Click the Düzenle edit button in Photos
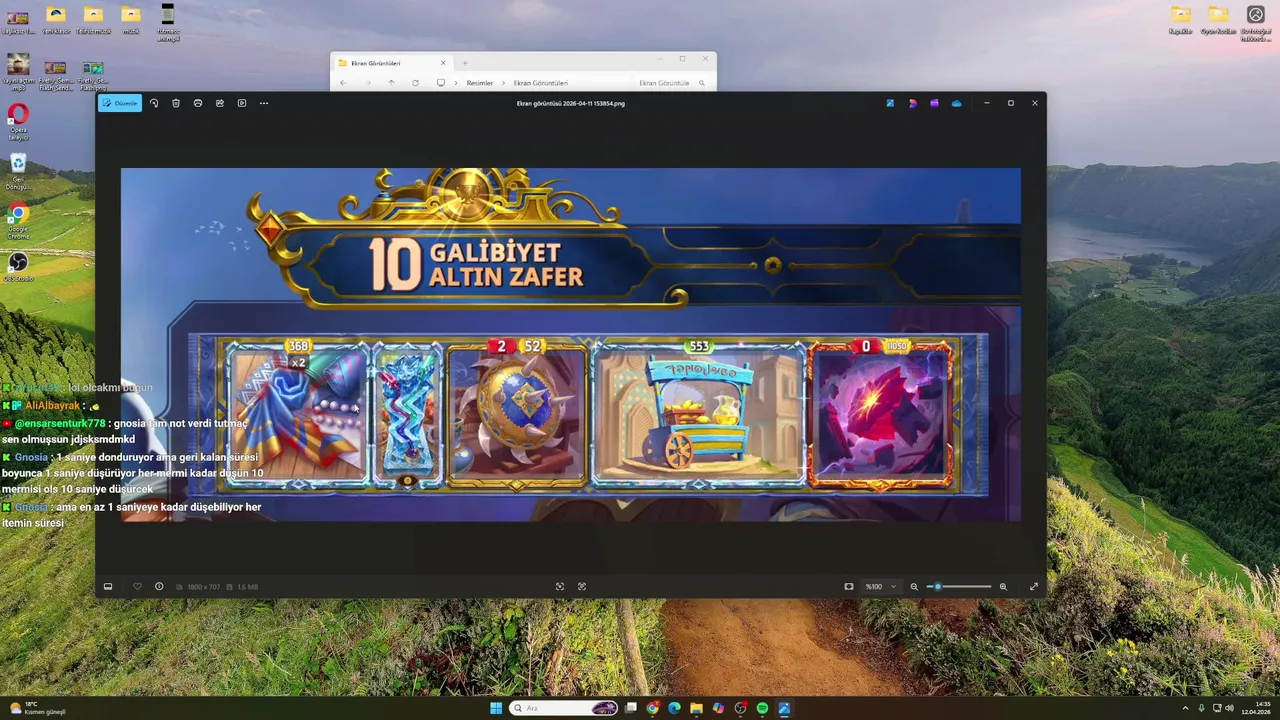 (x=120, y=103)
